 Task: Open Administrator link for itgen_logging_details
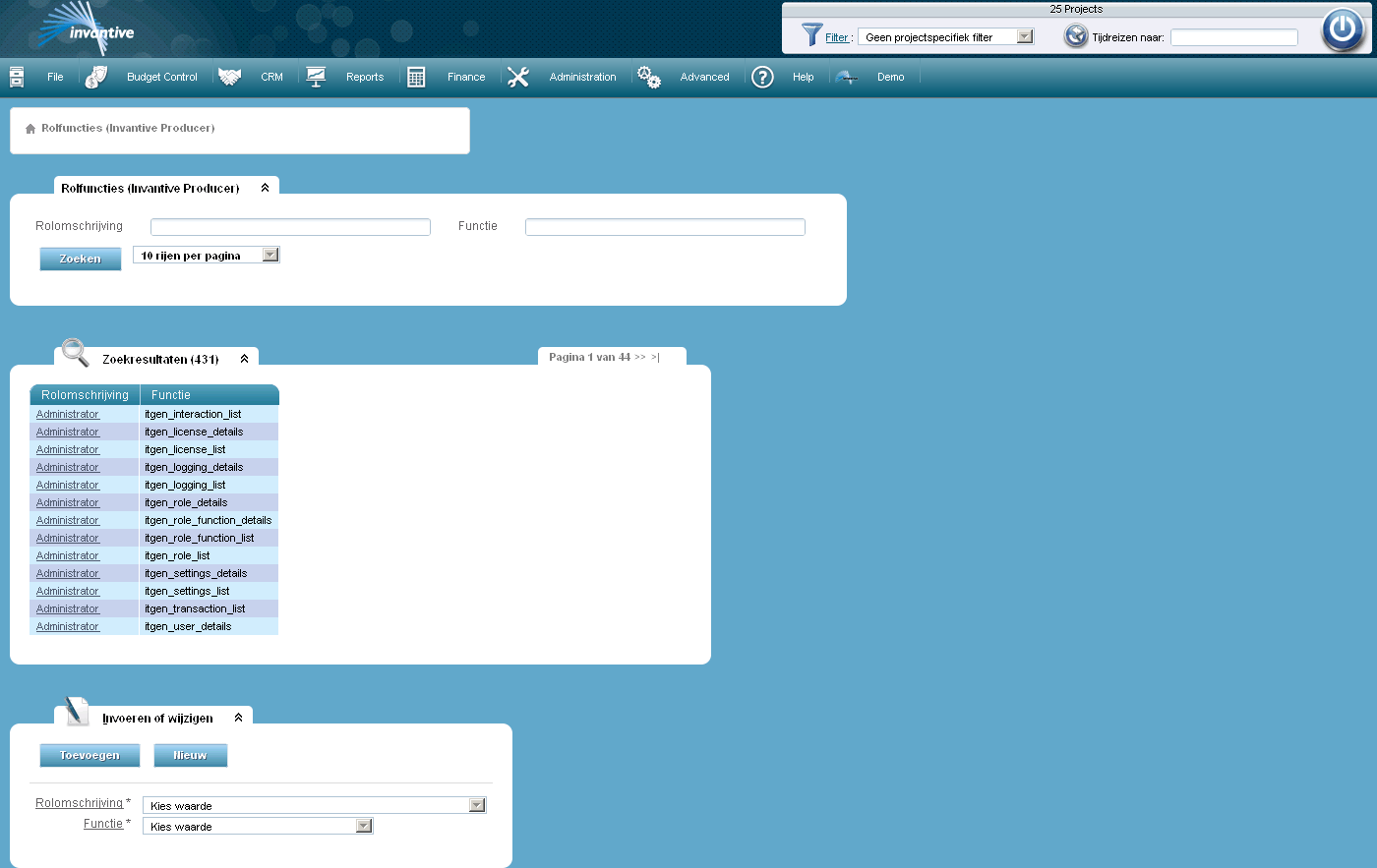coord(68,467)
